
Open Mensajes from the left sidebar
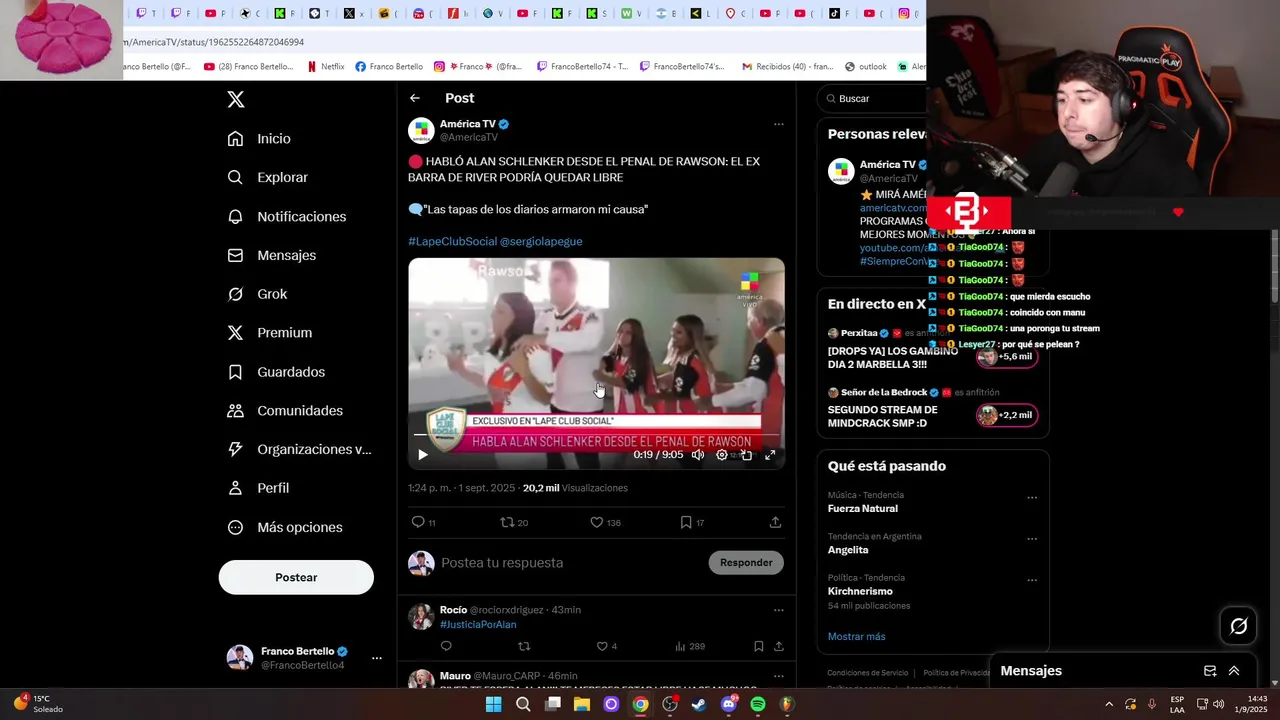pos(271,255)
